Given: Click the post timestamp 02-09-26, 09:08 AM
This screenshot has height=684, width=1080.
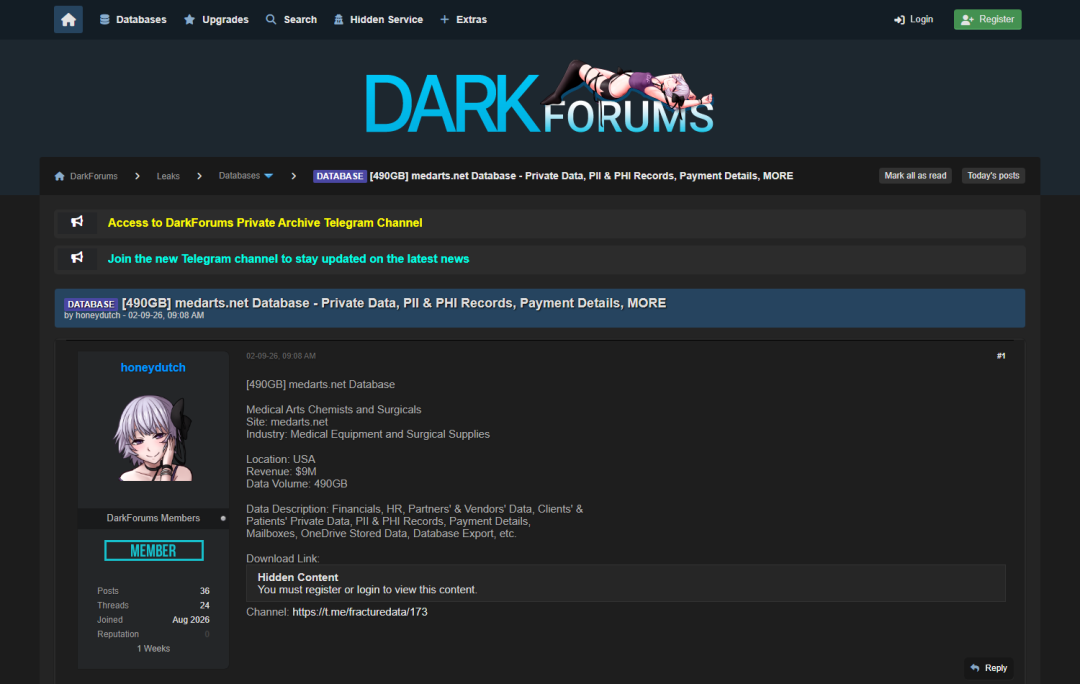Looking at the screenshot, I should tap(281, 356).
